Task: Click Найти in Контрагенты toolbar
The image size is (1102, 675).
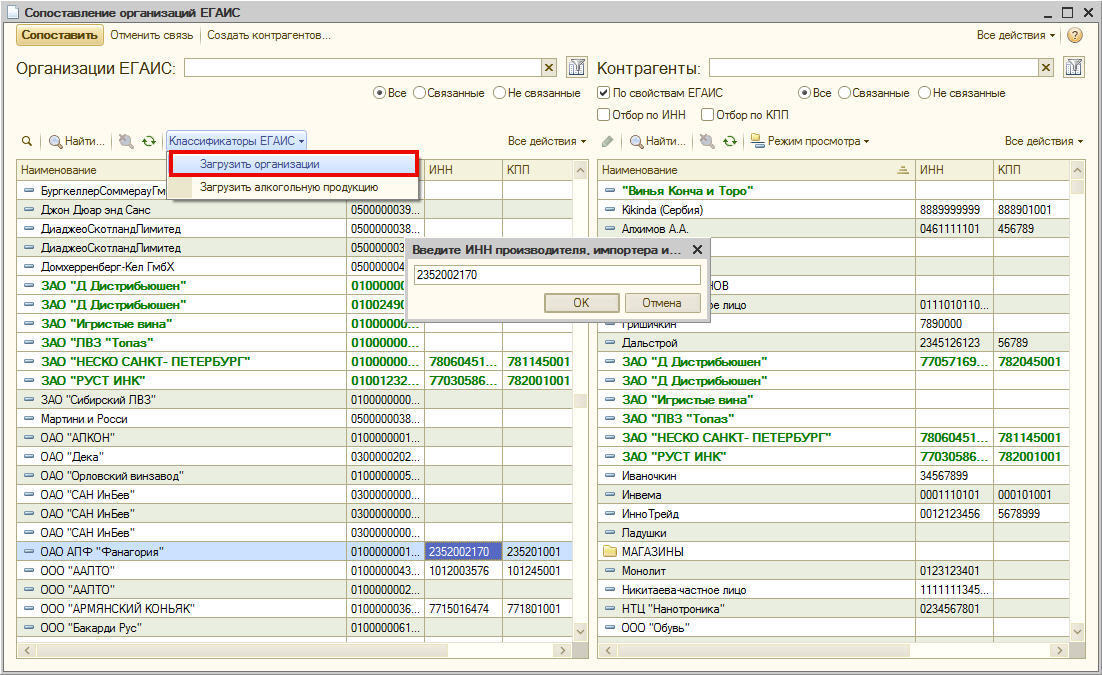Action: coord(658,141)
